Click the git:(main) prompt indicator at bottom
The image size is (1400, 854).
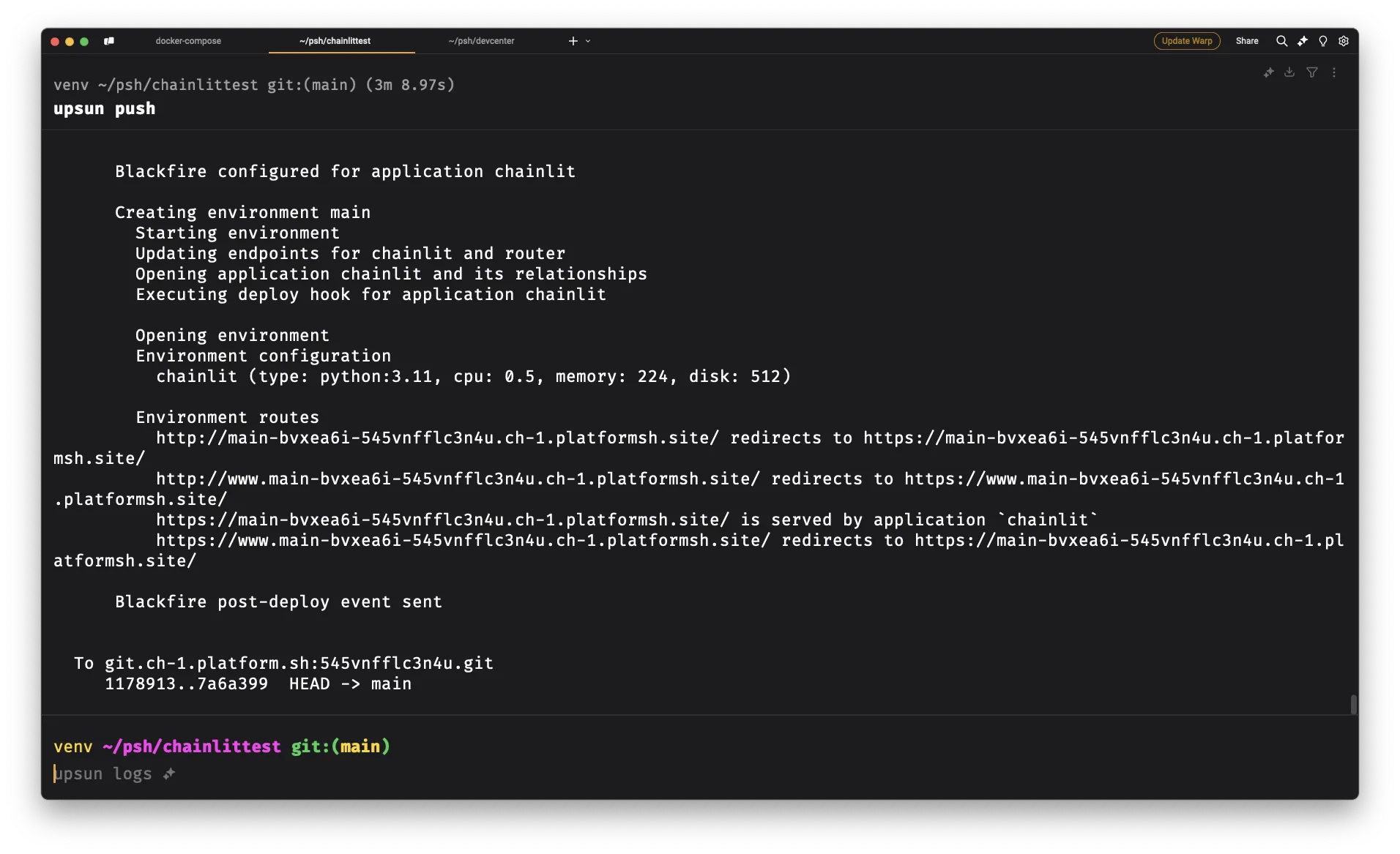[340, 746]
